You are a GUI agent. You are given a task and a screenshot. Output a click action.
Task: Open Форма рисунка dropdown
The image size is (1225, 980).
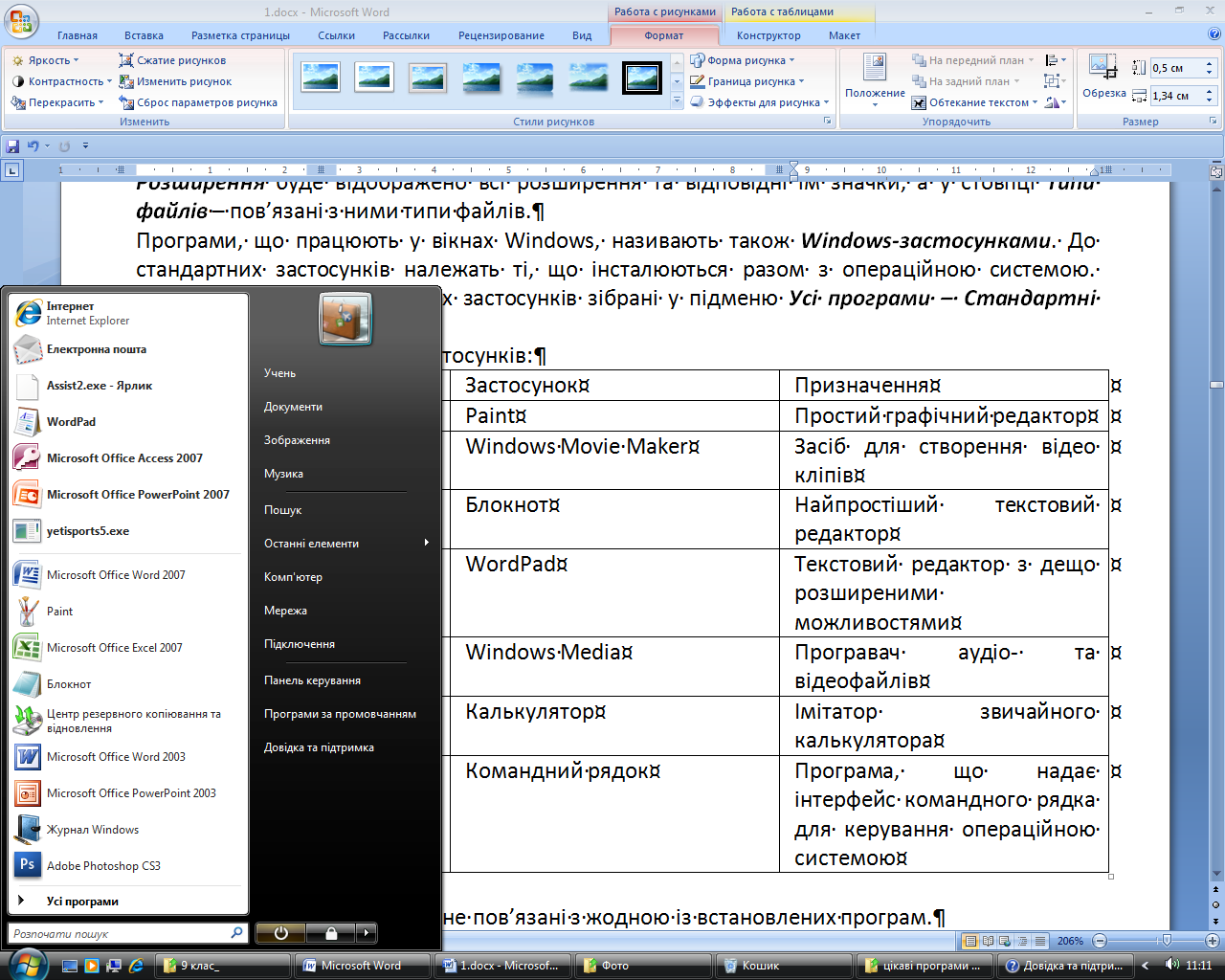(743, 60)
